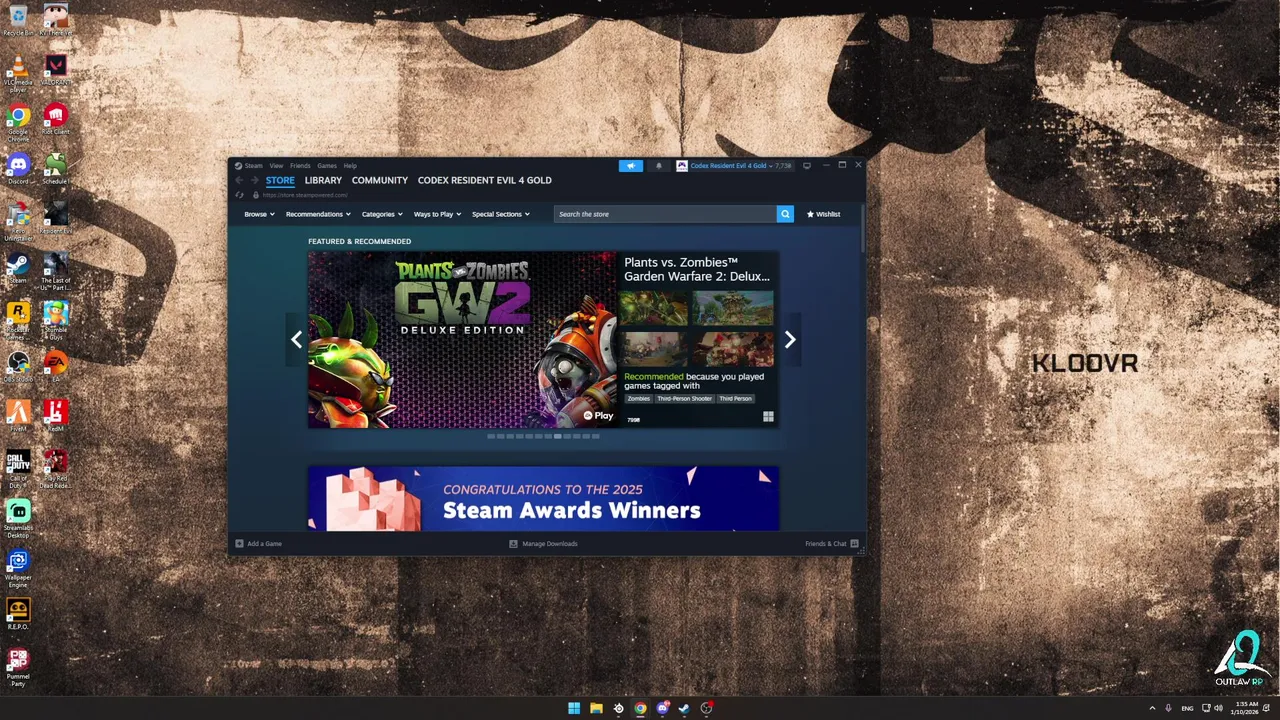This screenshot has height=720, width=1280.
Task: Open Manage Downloads
Action: coord(544,544)
